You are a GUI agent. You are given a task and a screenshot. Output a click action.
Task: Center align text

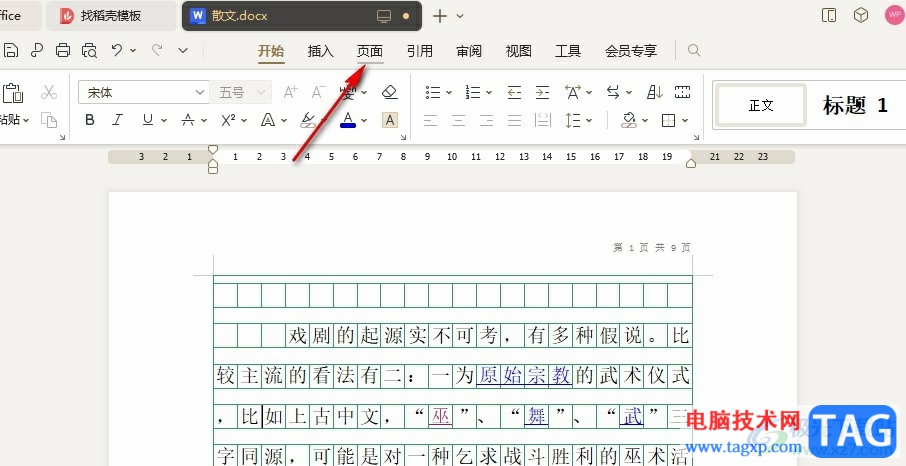click(x=459, y=120)
